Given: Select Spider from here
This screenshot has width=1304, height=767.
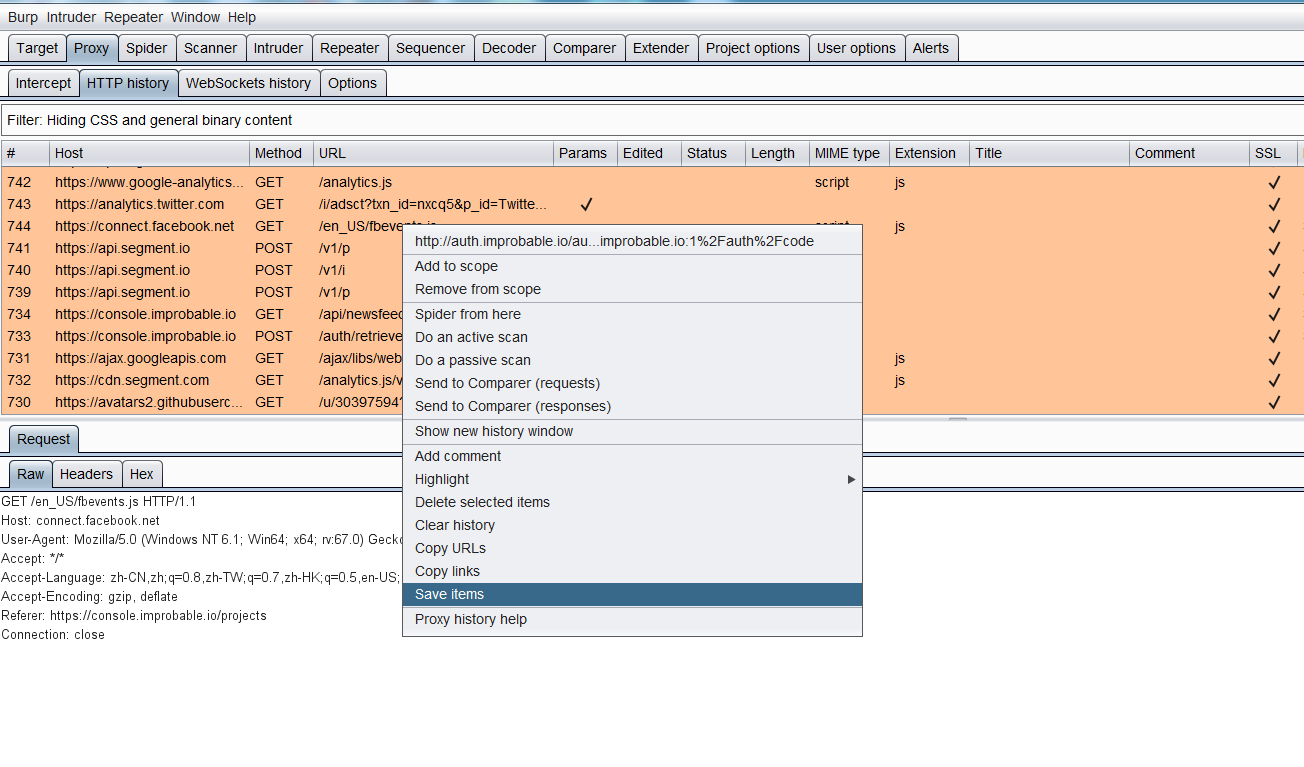Looking at the screenshot, I should coord(632,314).
